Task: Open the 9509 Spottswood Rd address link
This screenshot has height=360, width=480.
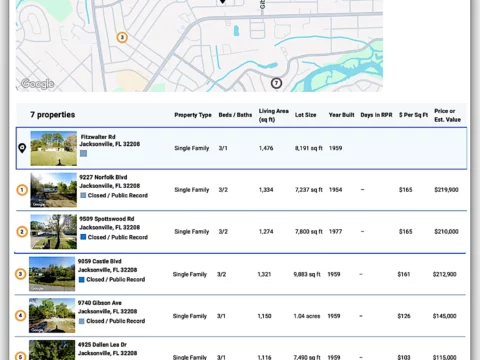Action: (110, 223)
